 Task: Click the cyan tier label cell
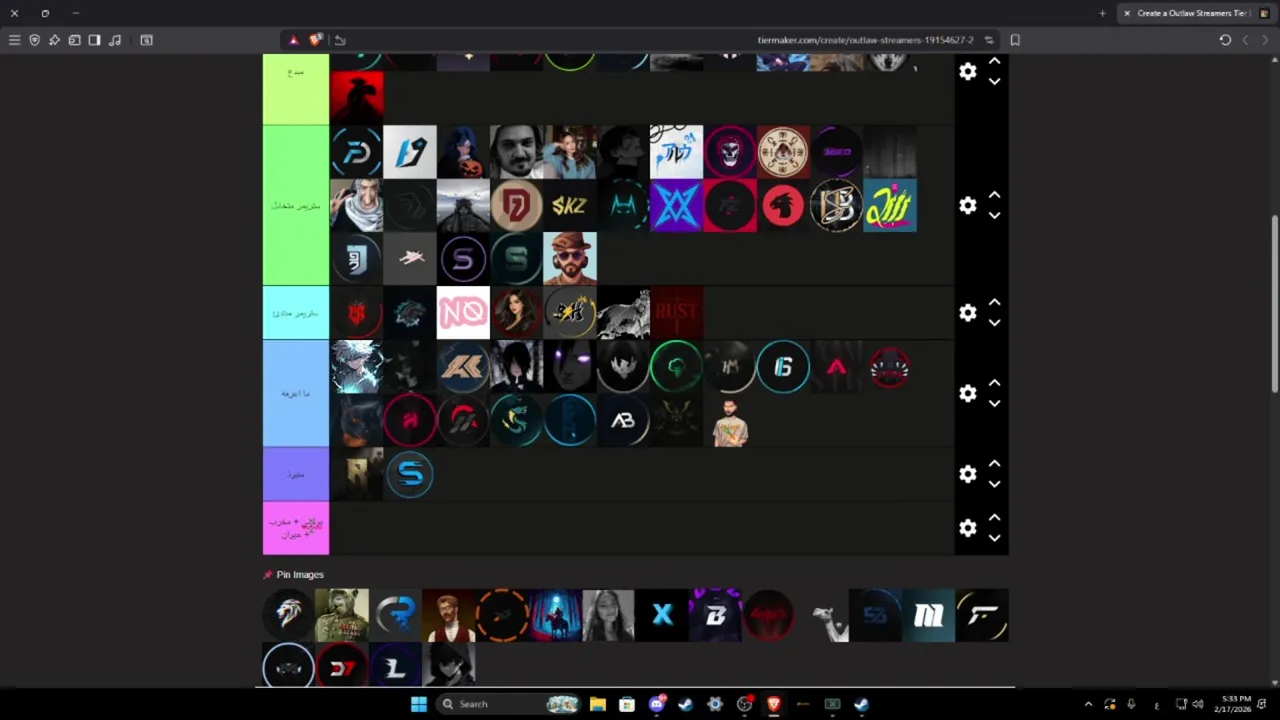point(296,313)
